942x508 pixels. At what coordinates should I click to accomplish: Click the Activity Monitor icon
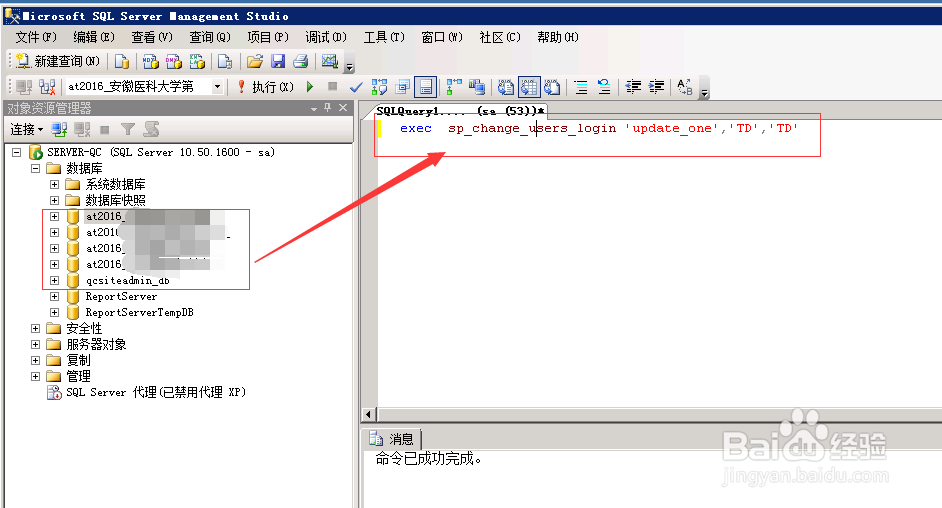point(329,61)
